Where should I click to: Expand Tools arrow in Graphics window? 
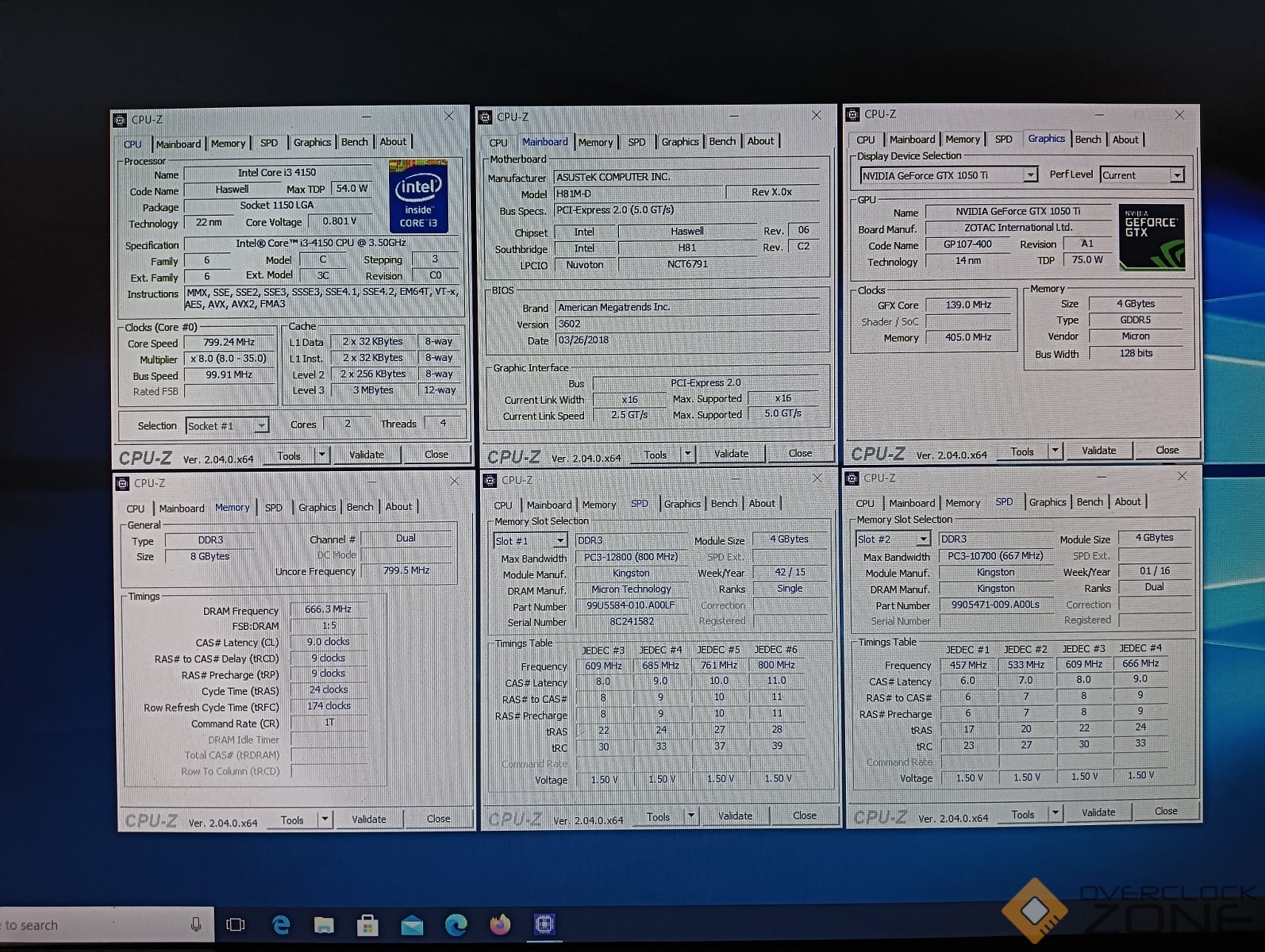1055,451
